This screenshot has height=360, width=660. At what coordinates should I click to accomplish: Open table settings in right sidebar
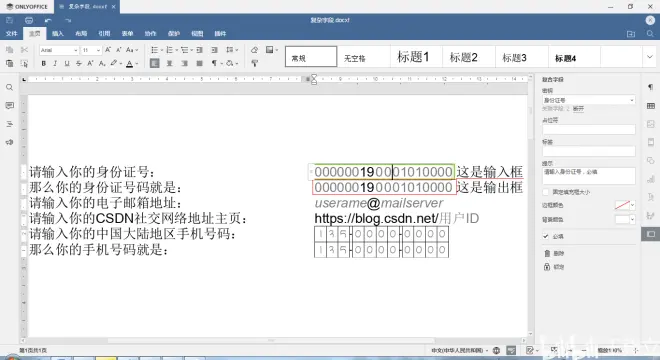click(651, 106)
